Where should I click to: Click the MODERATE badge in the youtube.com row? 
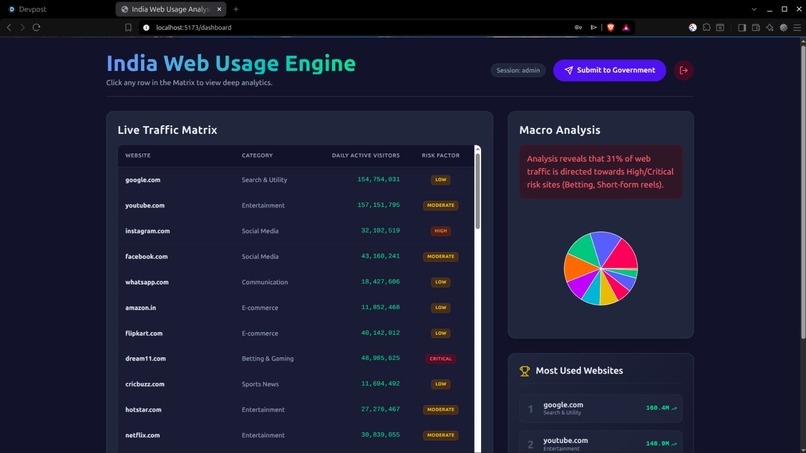point(441,205)
